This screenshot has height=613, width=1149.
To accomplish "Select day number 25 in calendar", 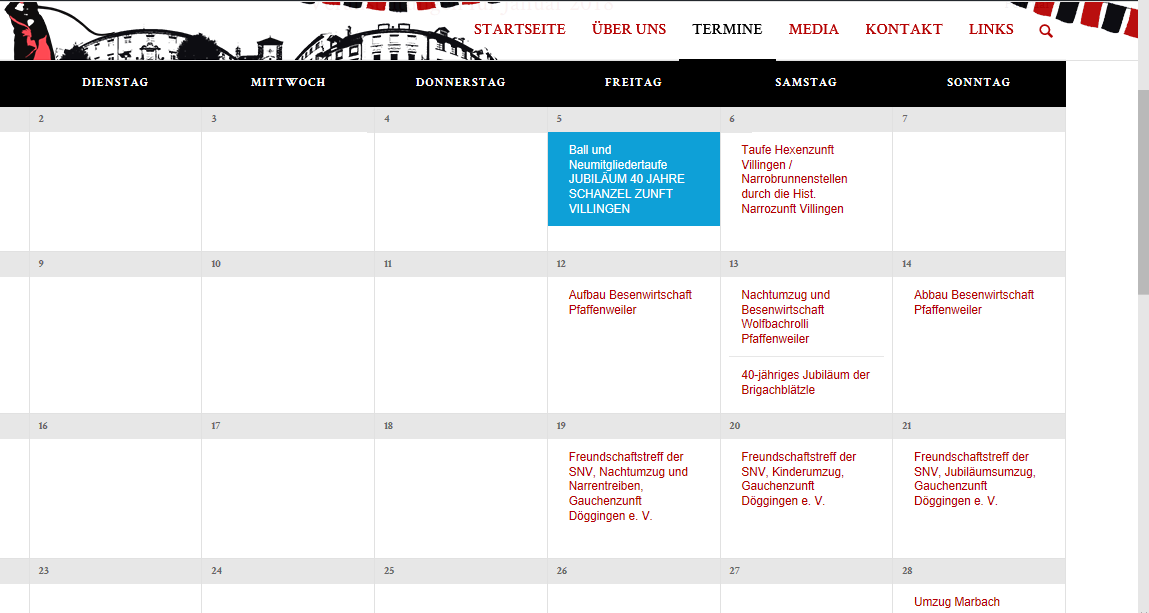I will [x=389, y=571].
